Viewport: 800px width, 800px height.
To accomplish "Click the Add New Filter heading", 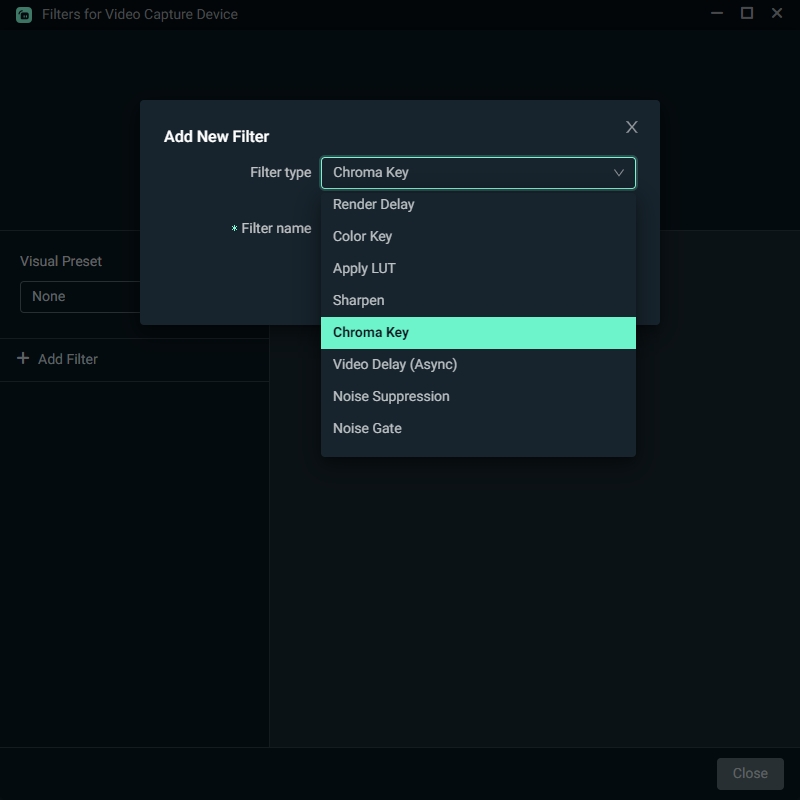I will (x=216, y=137).
